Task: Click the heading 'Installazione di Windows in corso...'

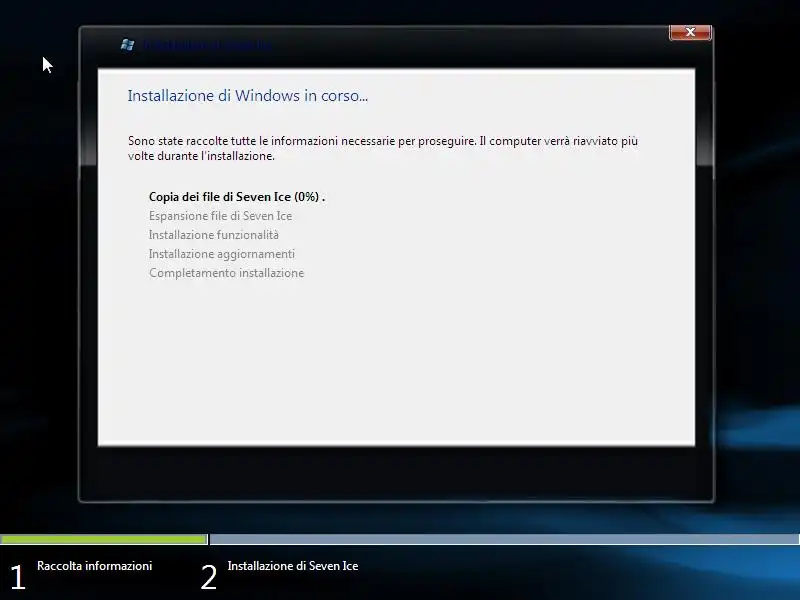Action: coord(247,96)
